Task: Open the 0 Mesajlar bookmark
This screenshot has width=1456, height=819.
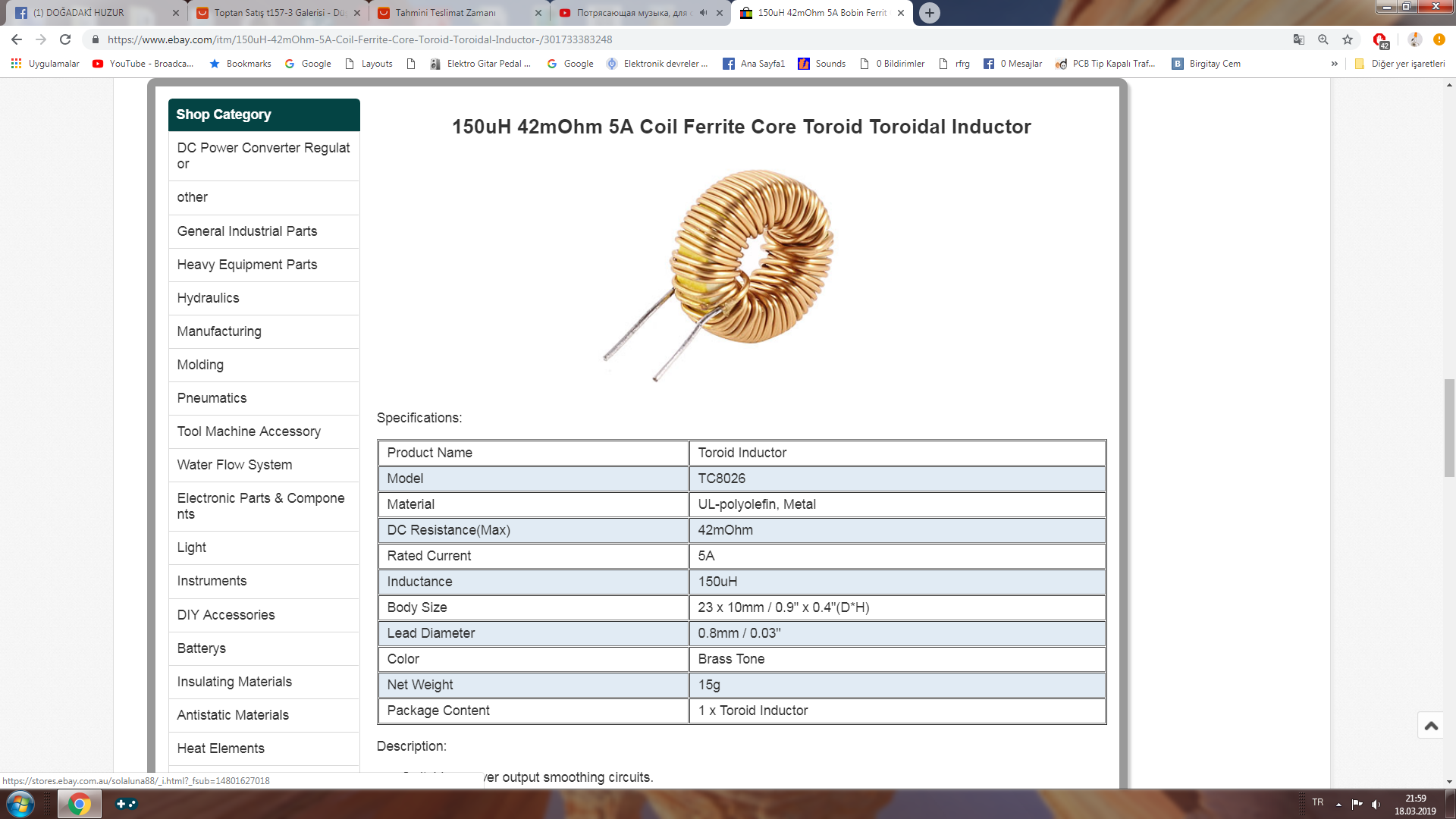Action: 1013,64
